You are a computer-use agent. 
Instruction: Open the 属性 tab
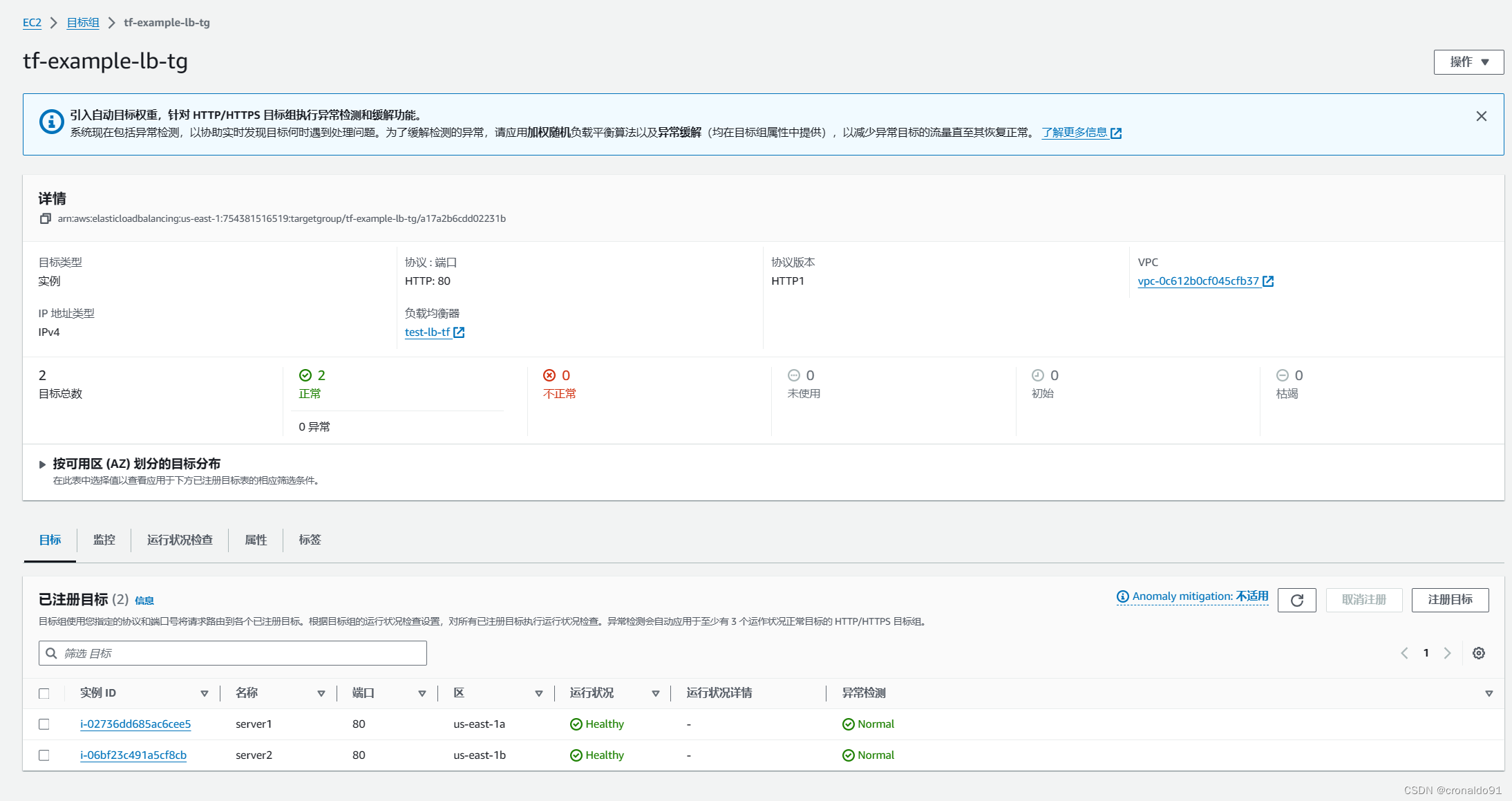coord(256,540)
